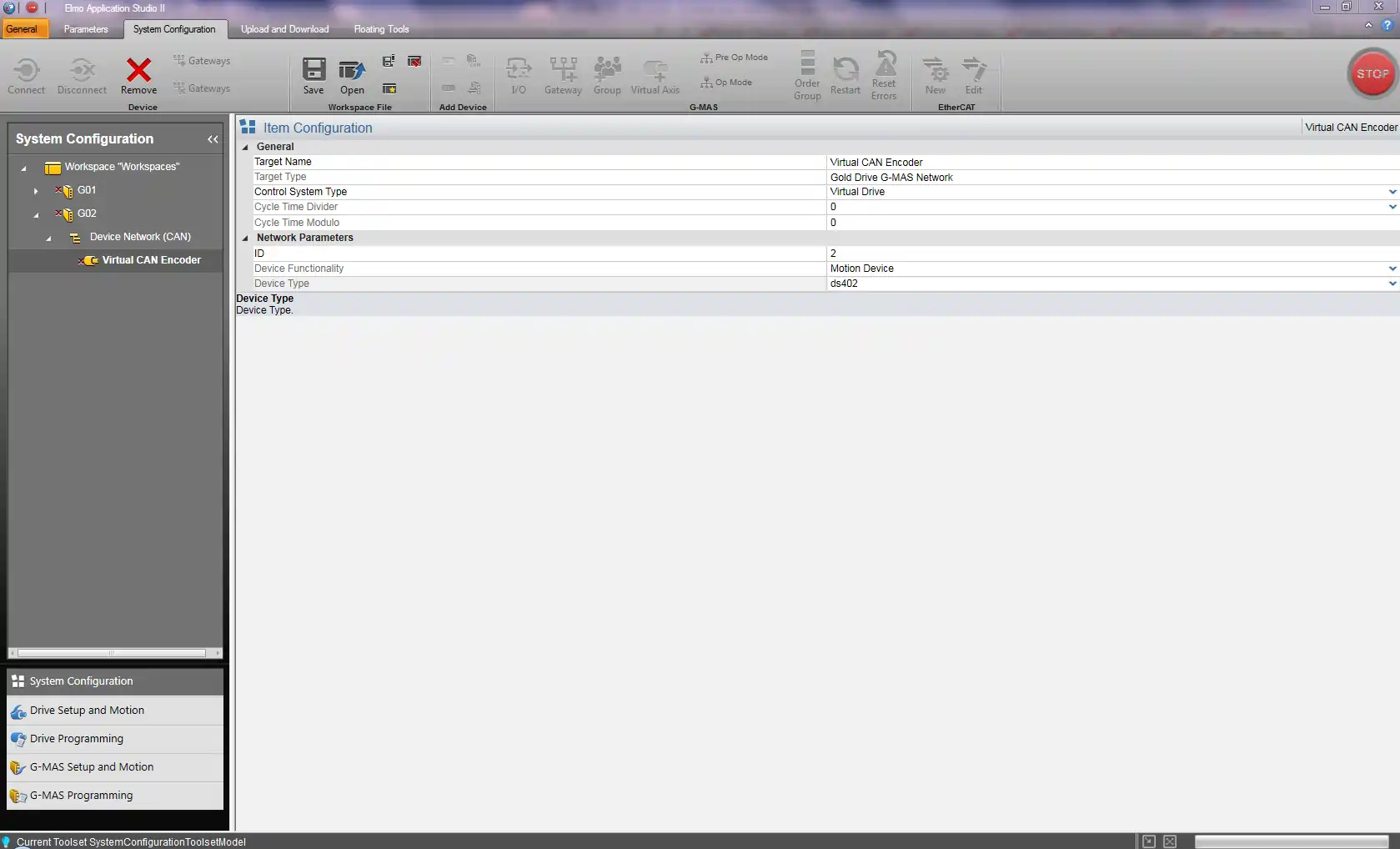Open G-MAS Setup and Motion toolset
1400x849 pixels.
(115, 767)
